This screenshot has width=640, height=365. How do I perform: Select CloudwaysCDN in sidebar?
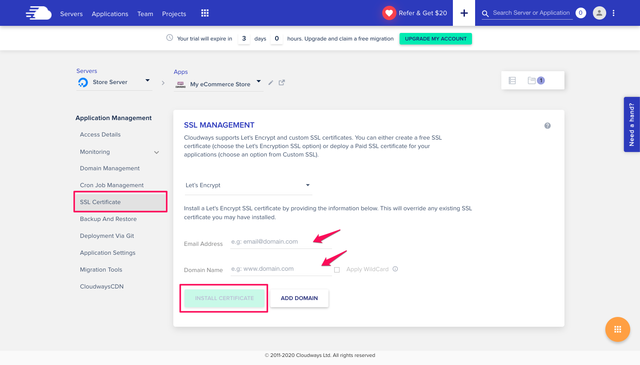[x=102, y=287]
